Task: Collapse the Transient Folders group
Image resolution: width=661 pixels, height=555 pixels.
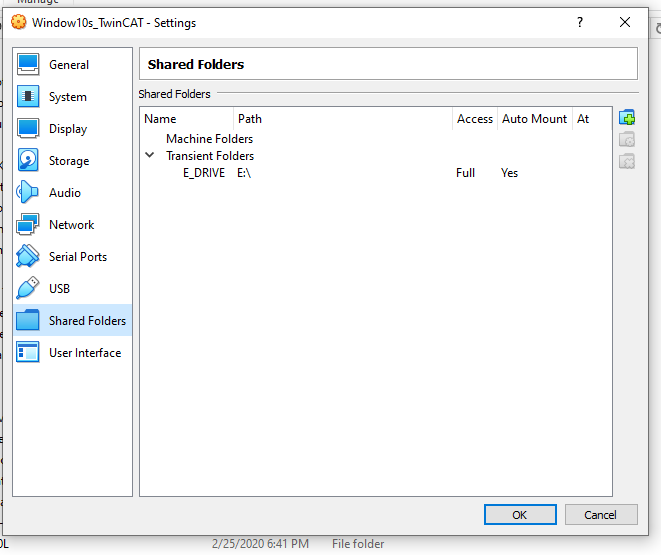Action: tap(150, 155)
